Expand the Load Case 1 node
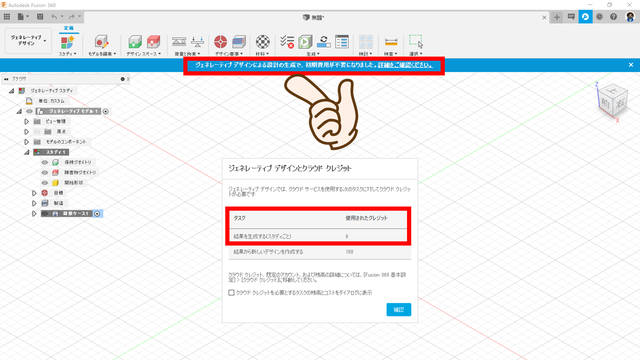Screen dimensions: 640x360 coord(34,213)
